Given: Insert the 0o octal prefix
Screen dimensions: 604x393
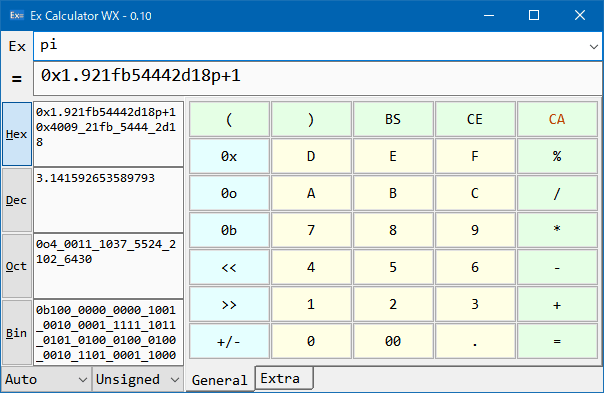Looking at the screenshot, I should pyautogui.click(x=229, y=193).
